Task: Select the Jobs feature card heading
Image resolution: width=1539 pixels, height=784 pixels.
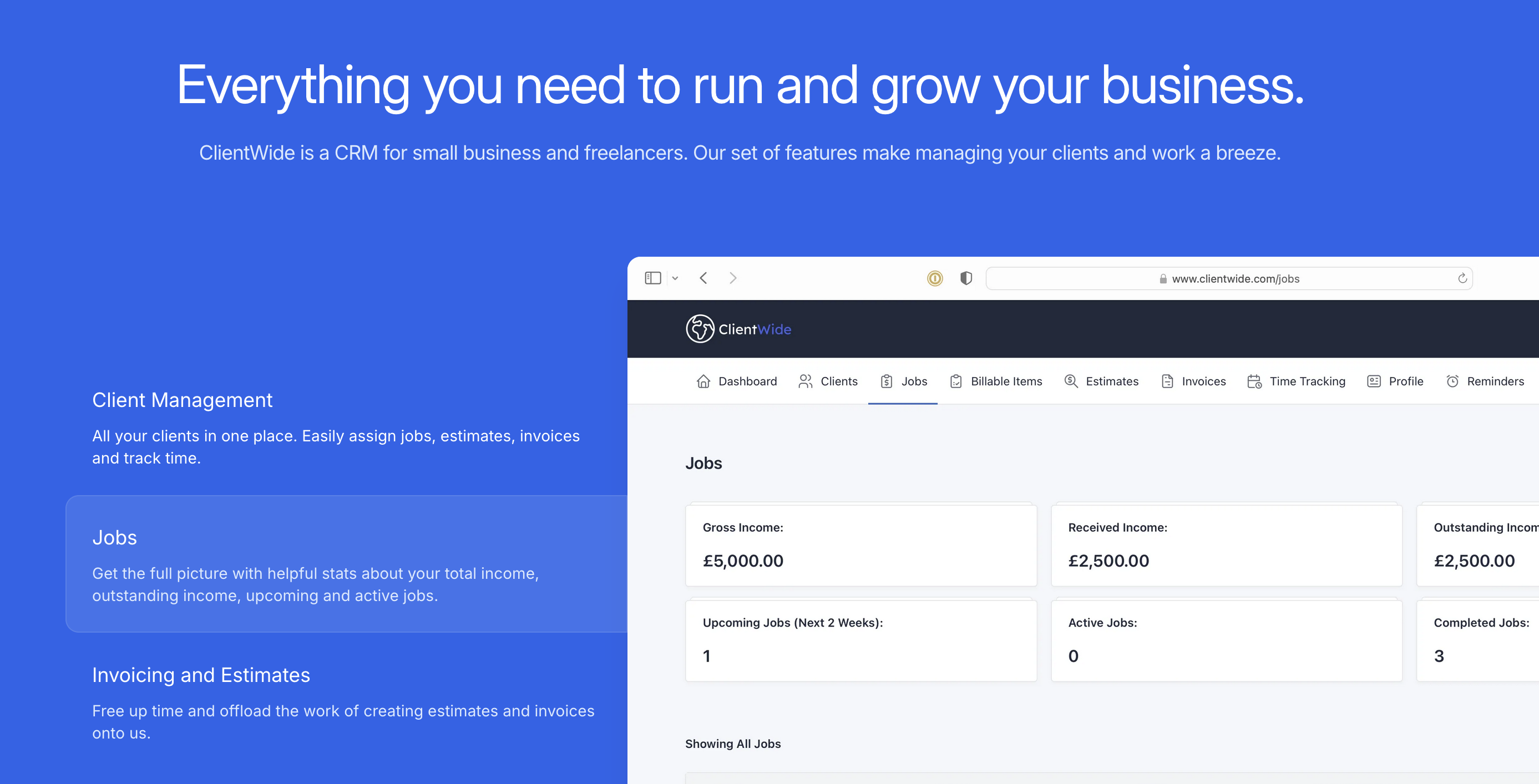Action: pyautogui.click(x=115, y=537)
